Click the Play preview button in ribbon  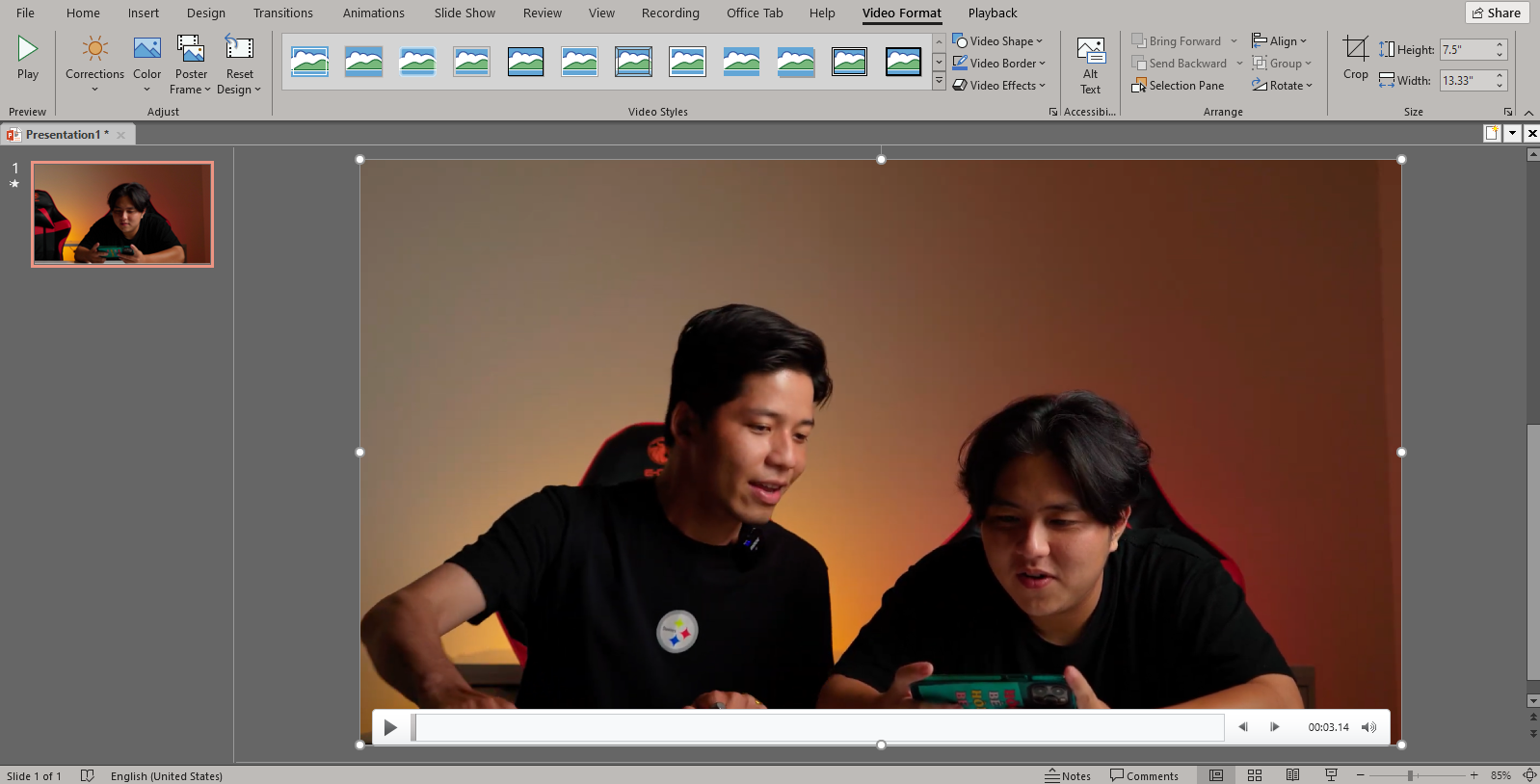[28, 59]
